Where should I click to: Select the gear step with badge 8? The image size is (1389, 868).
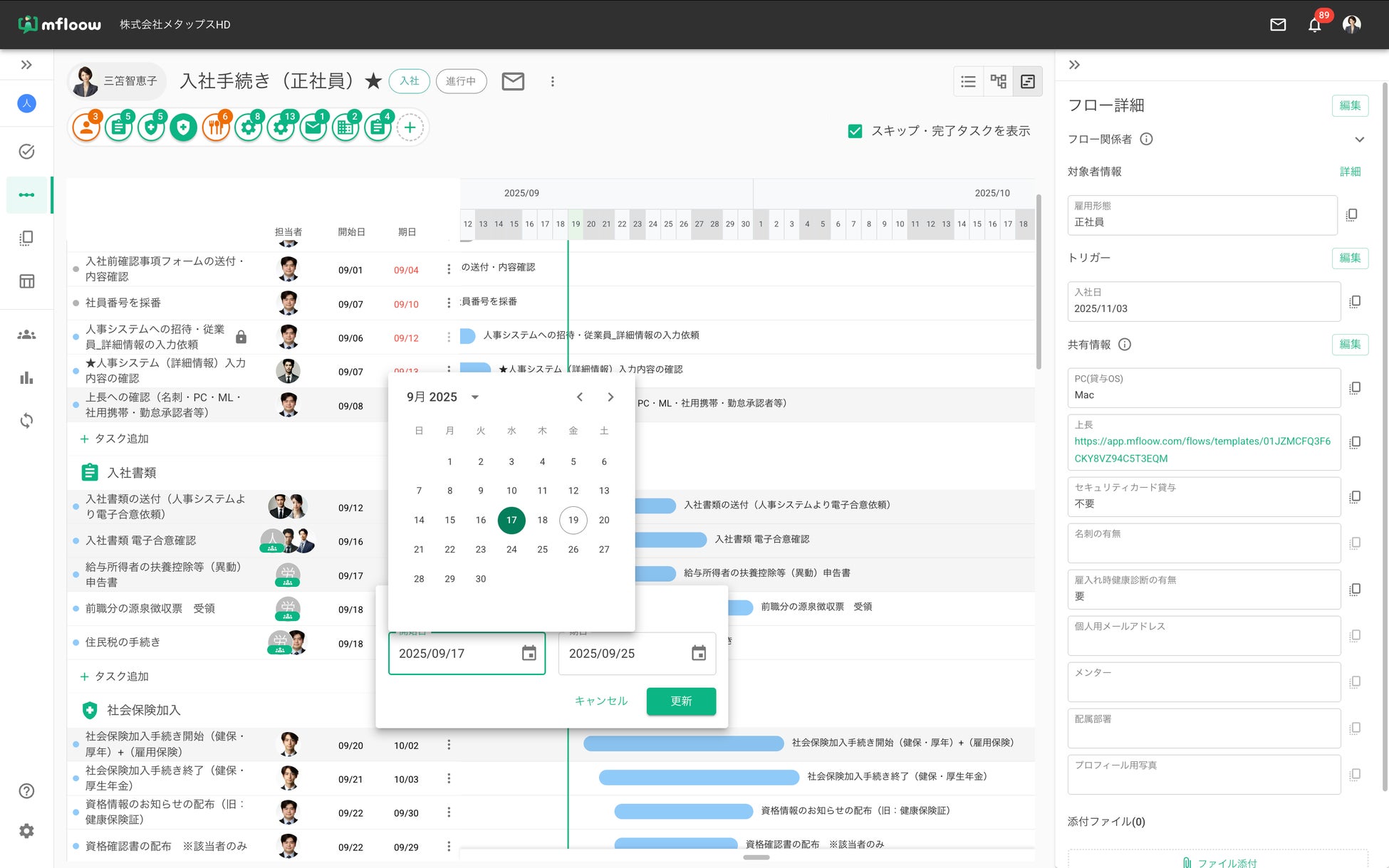click(x=249, y=127)
